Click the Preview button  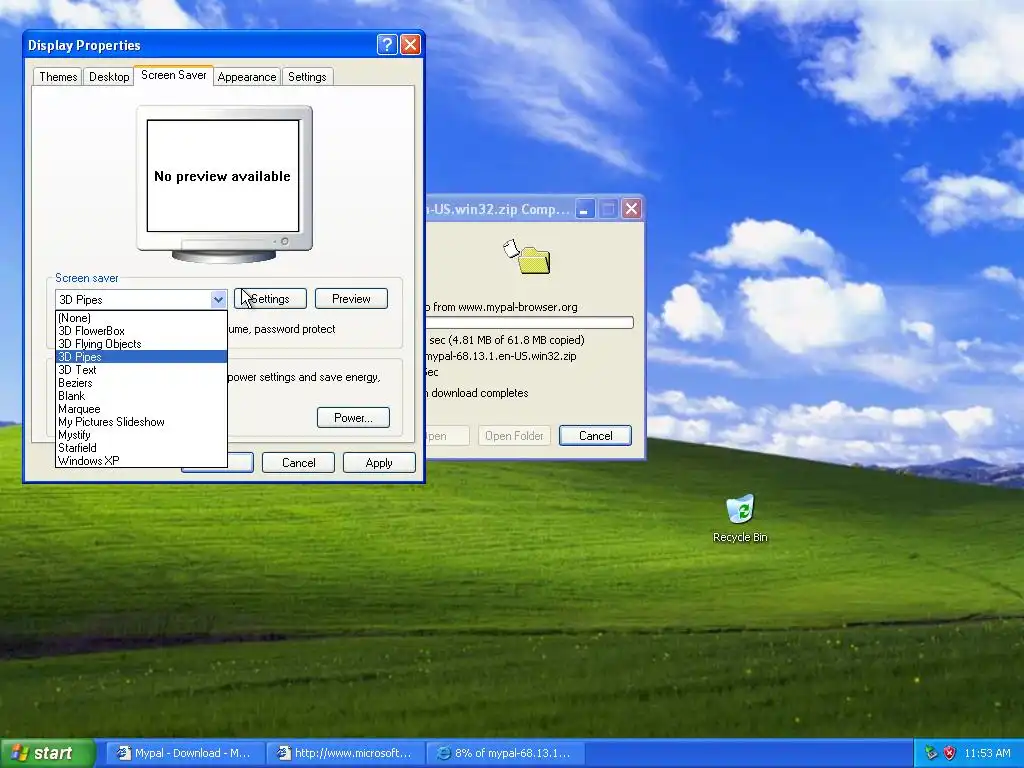[x=351, y=298]
